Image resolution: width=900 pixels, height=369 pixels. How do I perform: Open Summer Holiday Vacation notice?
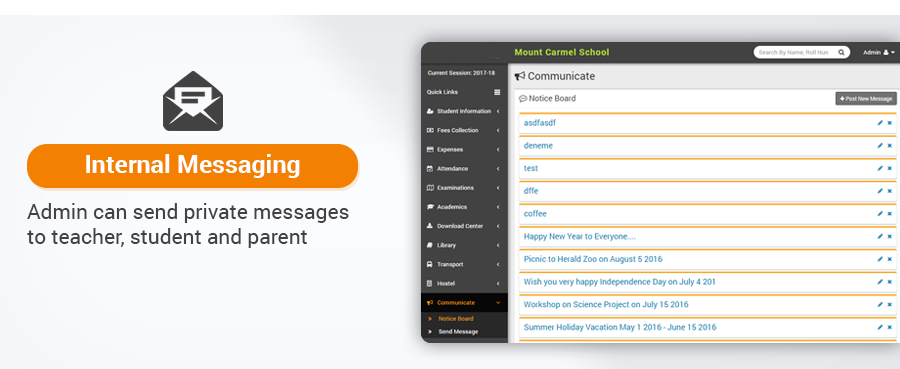click(x=620, y=327)
